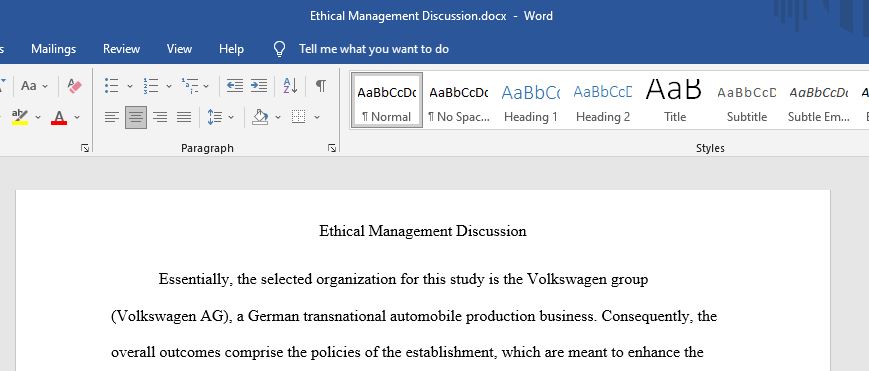
Task: Open the Mailings tab
Action: [53, 49]
